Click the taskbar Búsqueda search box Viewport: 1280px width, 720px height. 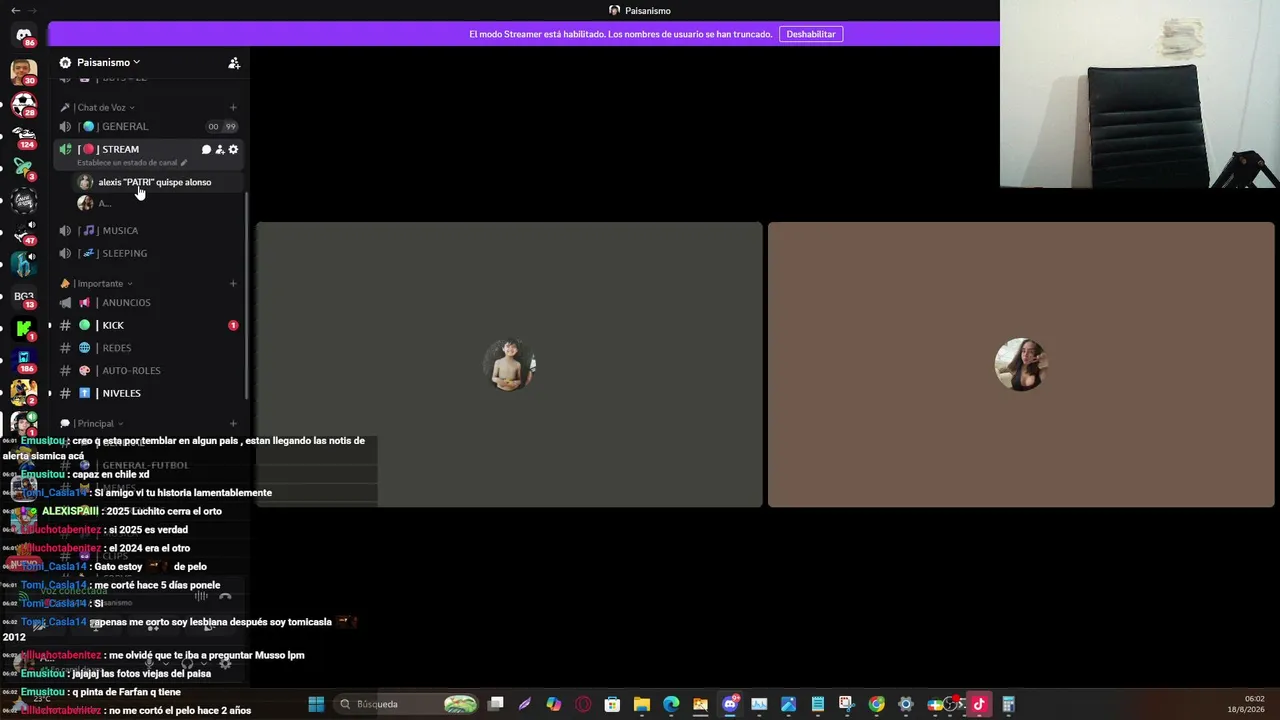408,704
